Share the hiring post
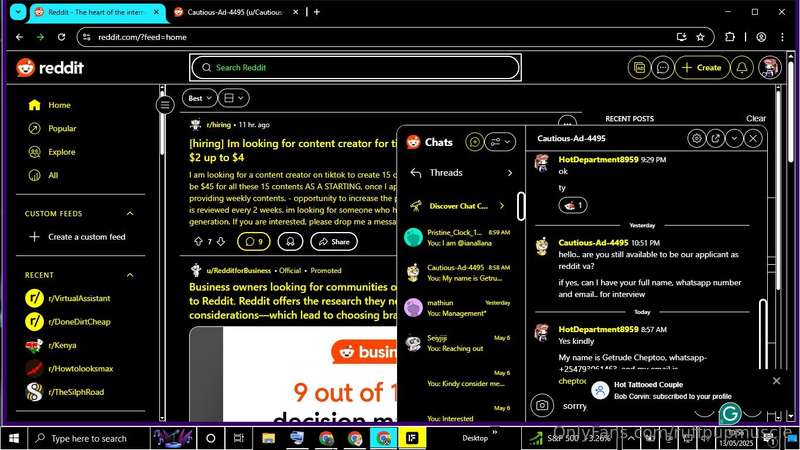Screen dimensions: 800x450 click(x=334, y=241)
